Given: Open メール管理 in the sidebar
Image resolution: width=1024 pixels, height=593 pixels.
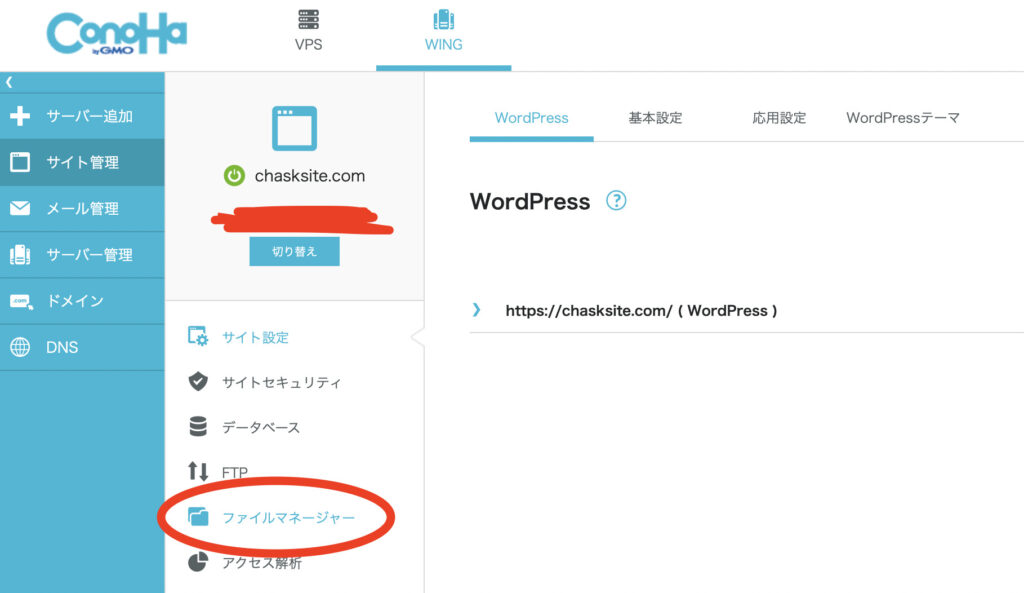Looking at the screenshot, I should click(x=82, y=208).
